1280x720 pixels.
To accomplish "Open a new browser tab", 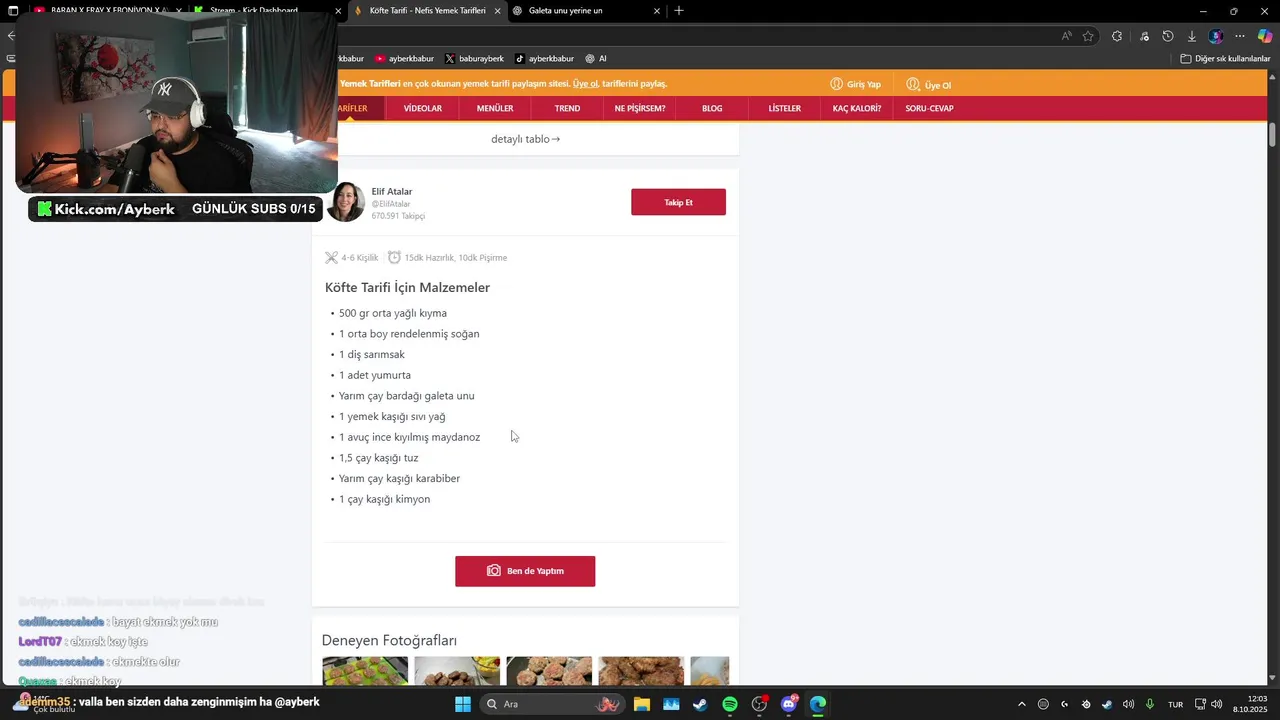I will pos(679,11).
